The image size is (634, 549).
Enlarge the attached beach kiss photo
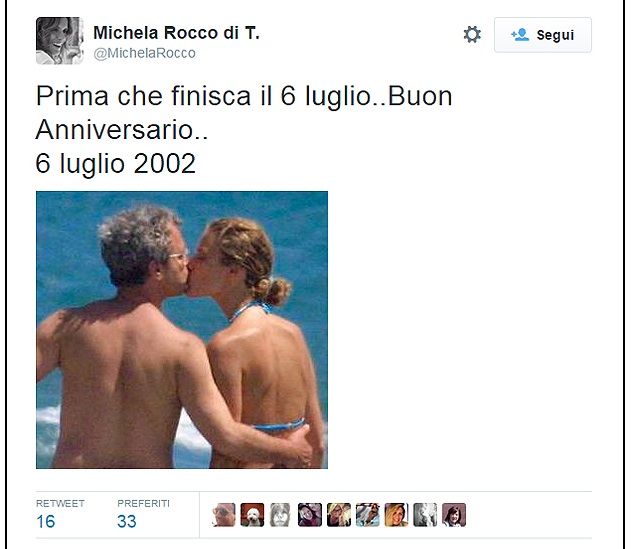tap(182, 330)
